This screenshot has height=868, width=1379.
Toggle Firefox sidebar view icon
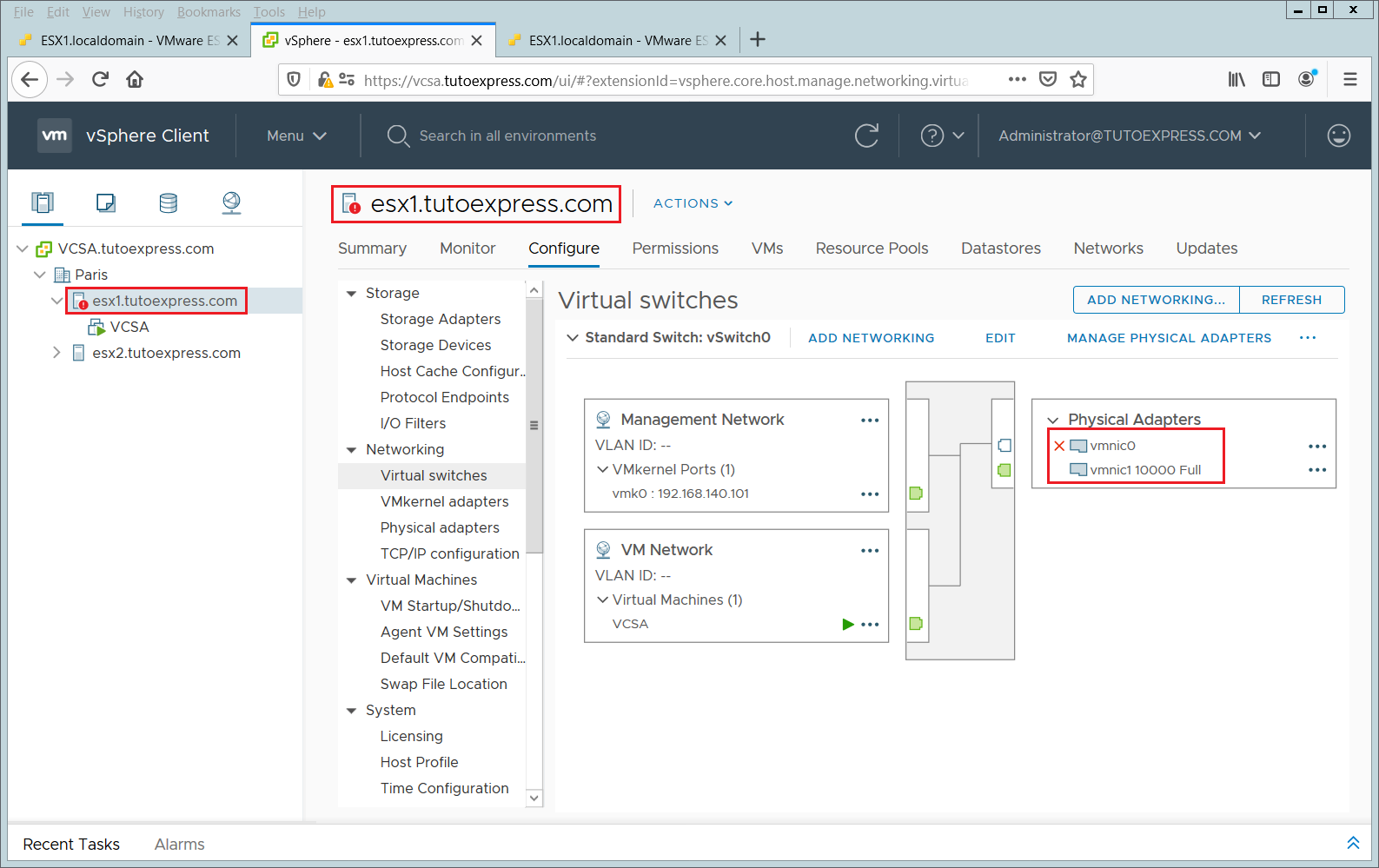click(x=1271, y=80)
